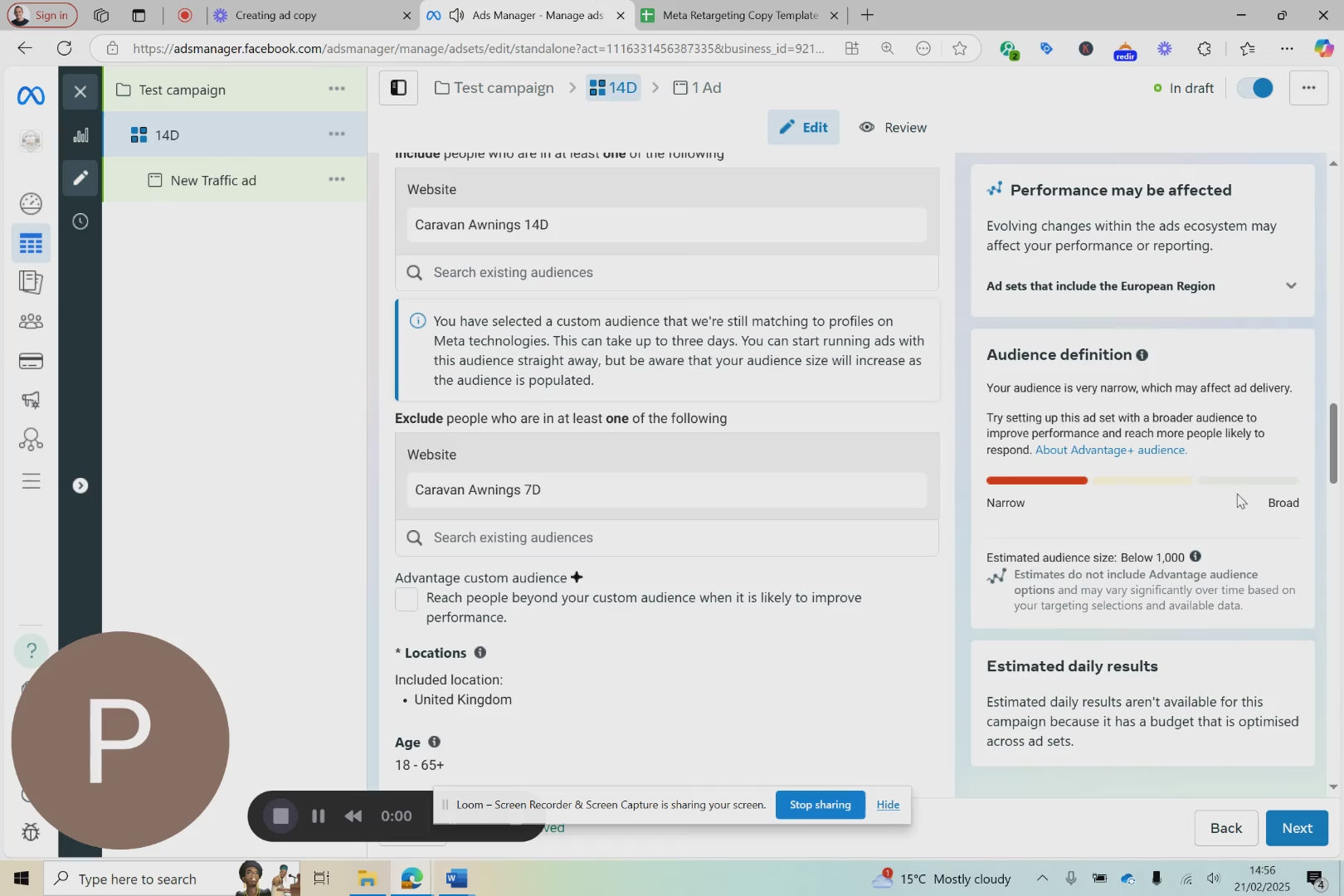
Task: Open the About Advantage+ audience link
Action: [x=1111, y=450]
